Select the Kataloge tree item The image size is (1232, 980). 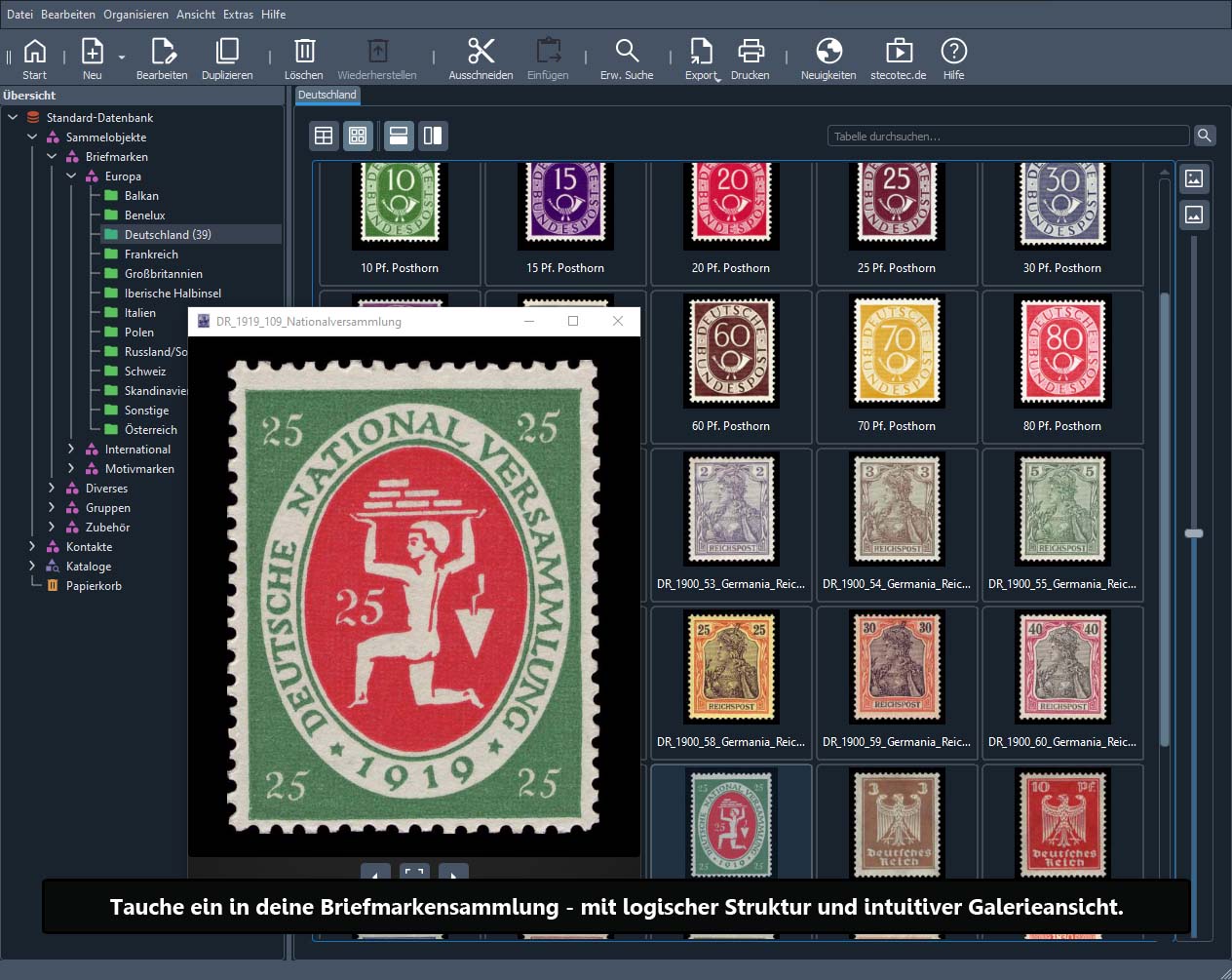click(88, 567)
